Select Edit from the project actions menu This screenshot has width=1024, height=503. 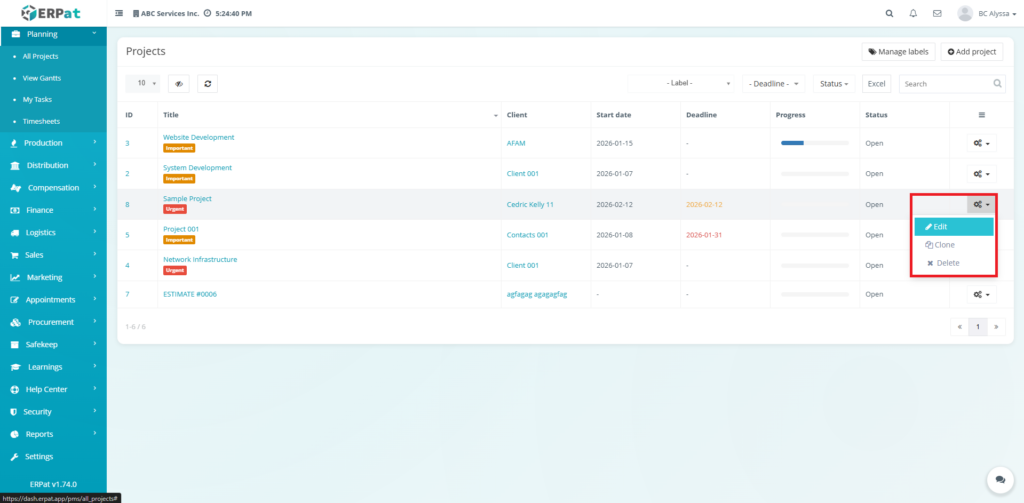coord(952,227)
